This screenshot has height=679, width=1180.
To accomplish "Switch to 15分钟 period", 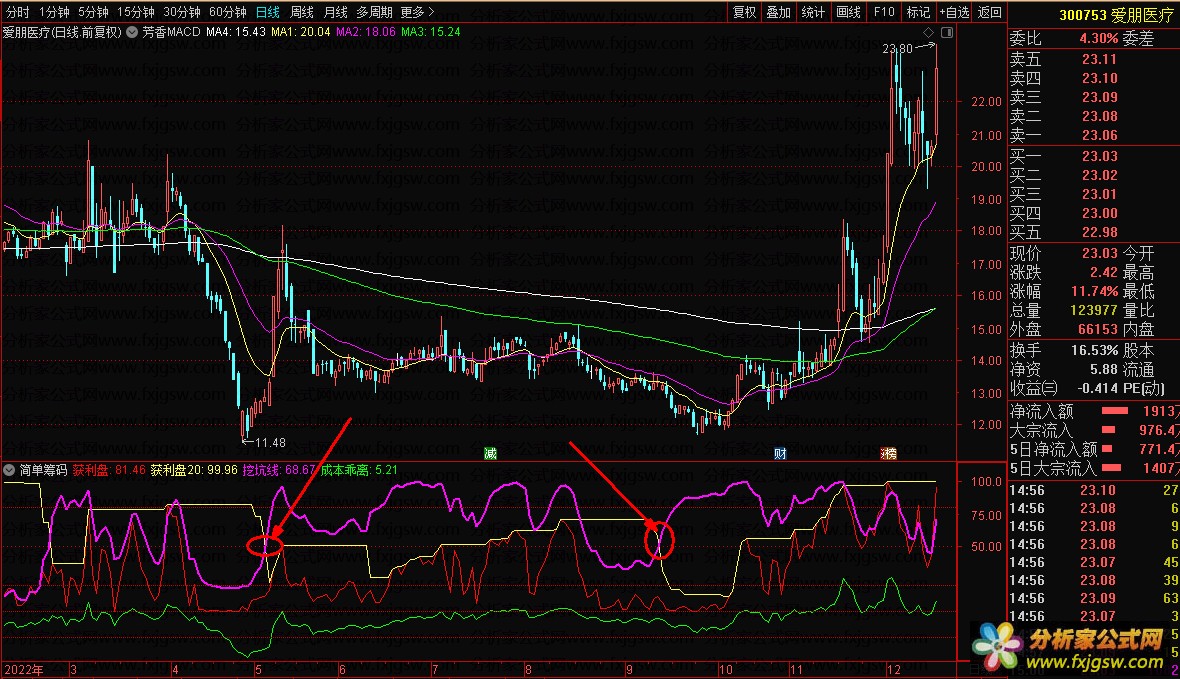I will pos(135,12).
